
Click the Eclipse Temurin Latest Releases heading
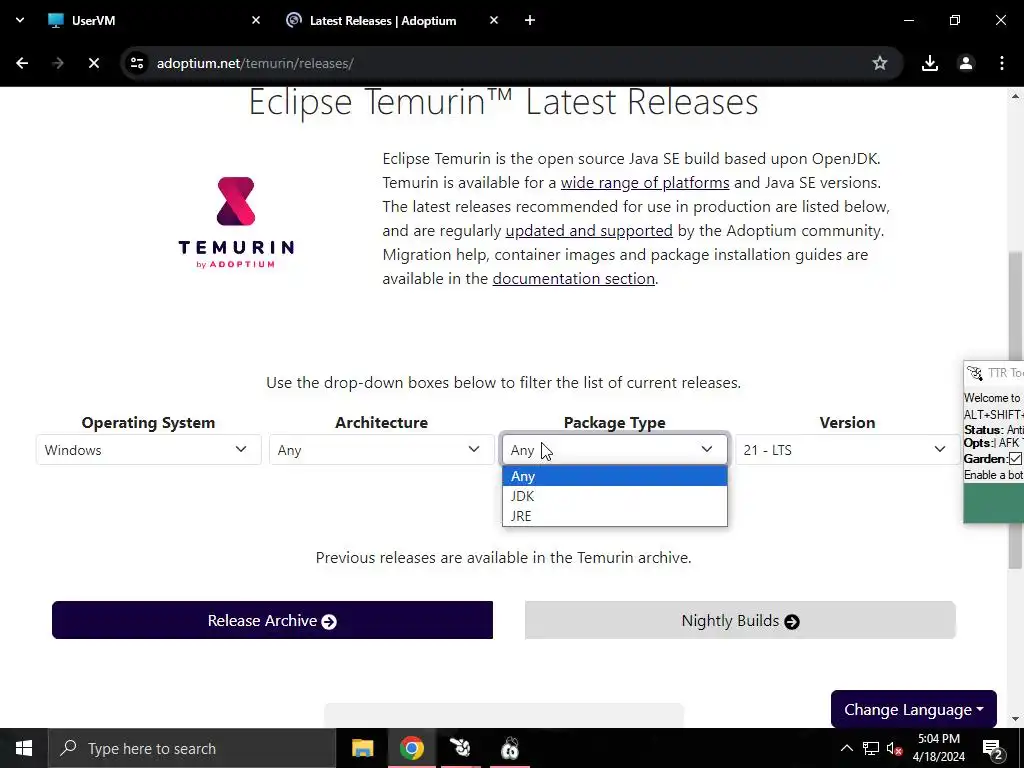coord(504,102)
